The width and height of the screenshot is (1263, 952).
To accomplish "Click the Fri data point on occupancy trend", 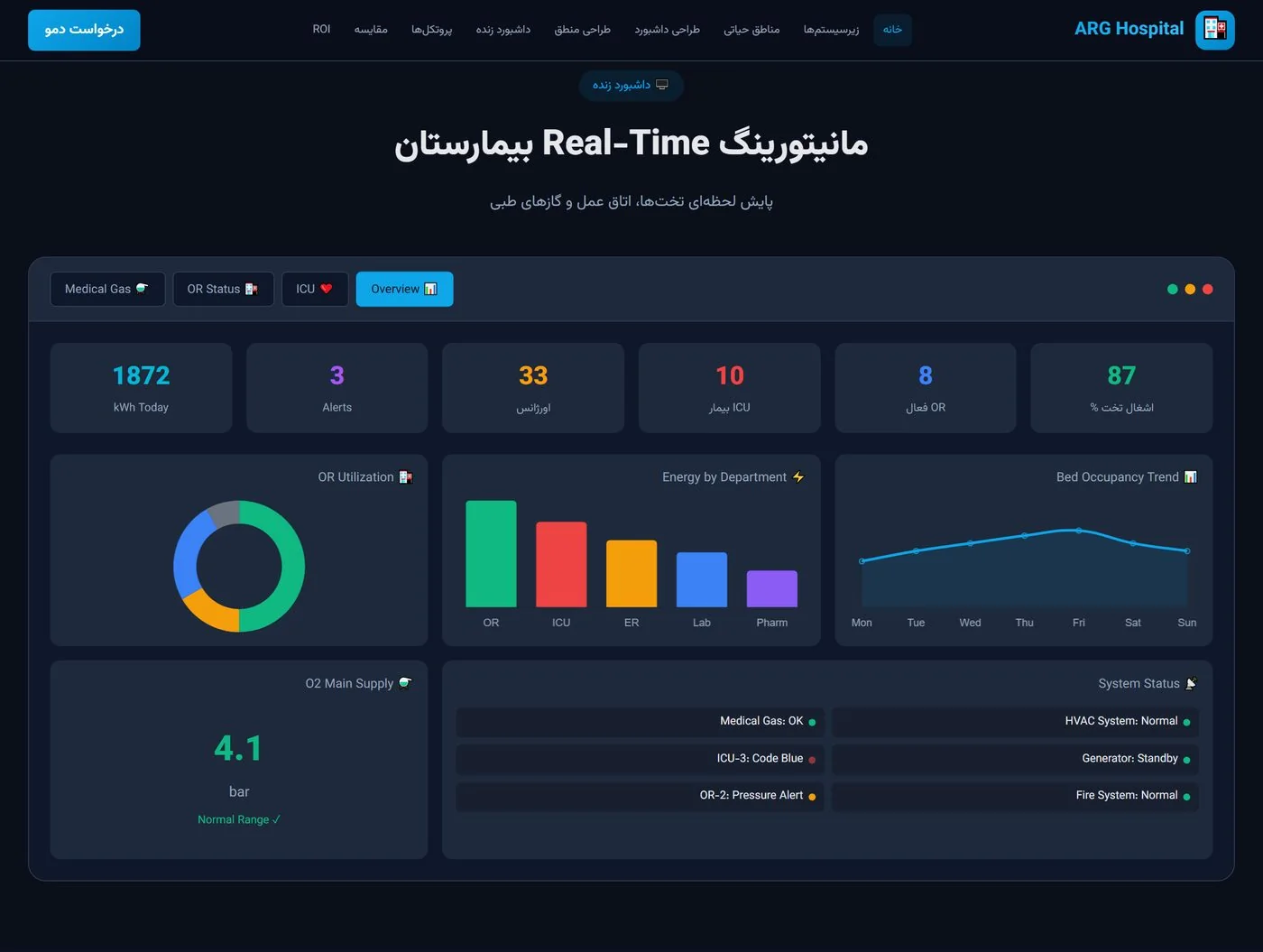I will [x=1079, y=531].
